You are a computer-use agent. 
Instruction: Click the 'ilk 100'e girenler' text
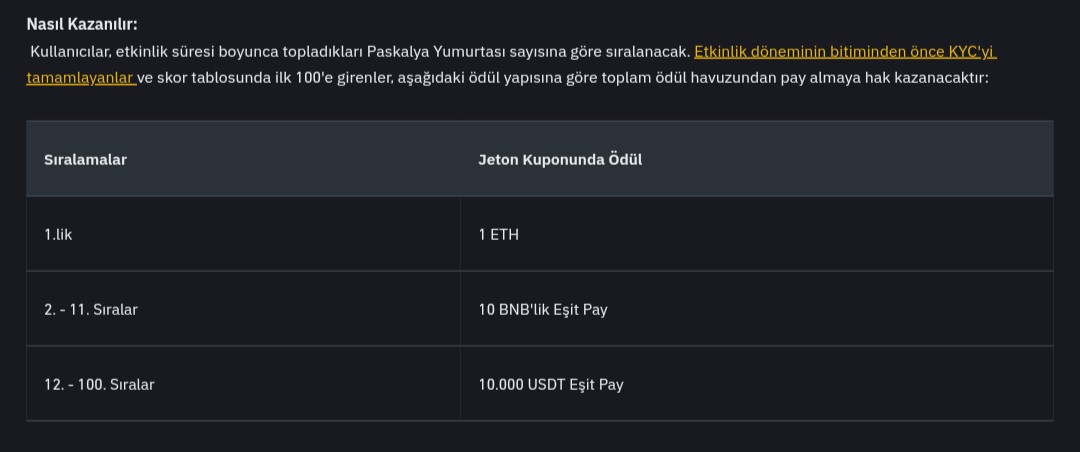coord(334,78)
